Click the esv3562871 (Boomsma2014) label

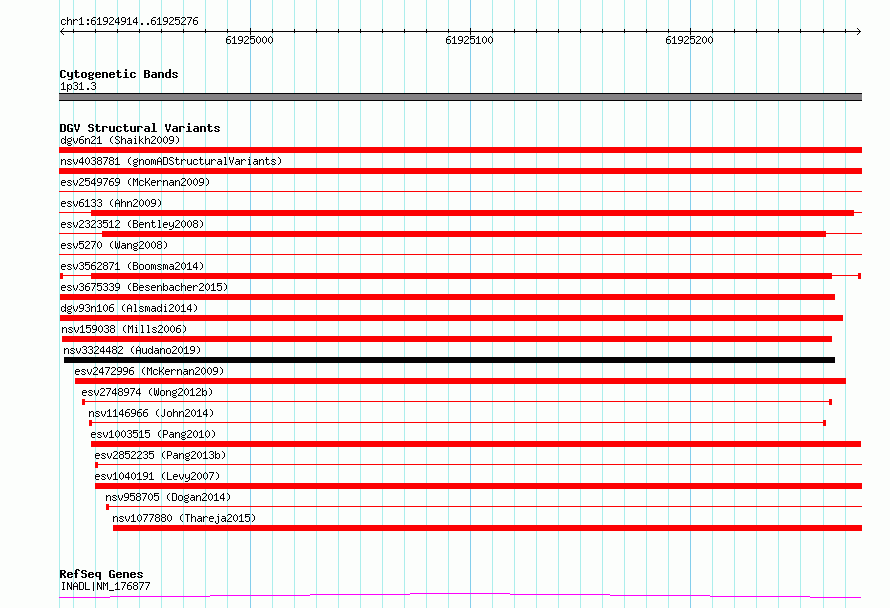click(x=132, y=266)
